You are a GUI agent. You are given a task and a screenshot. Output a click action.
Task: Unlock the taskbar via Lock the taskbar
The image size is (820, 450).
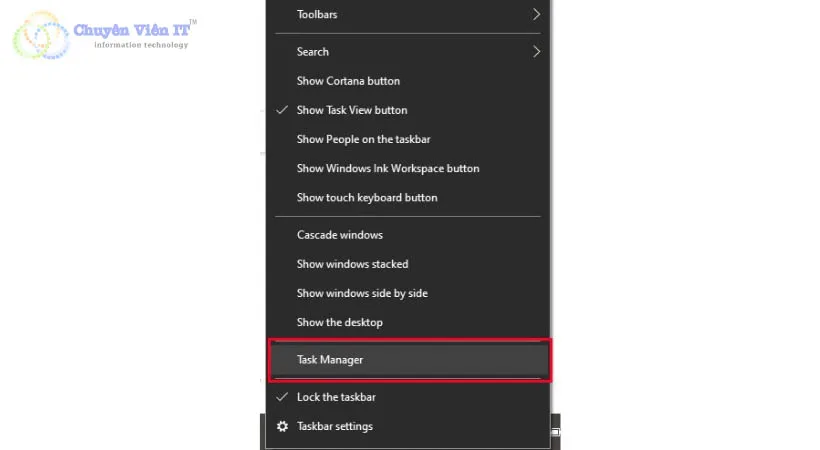pyautogui.click(x=336, y=397)
